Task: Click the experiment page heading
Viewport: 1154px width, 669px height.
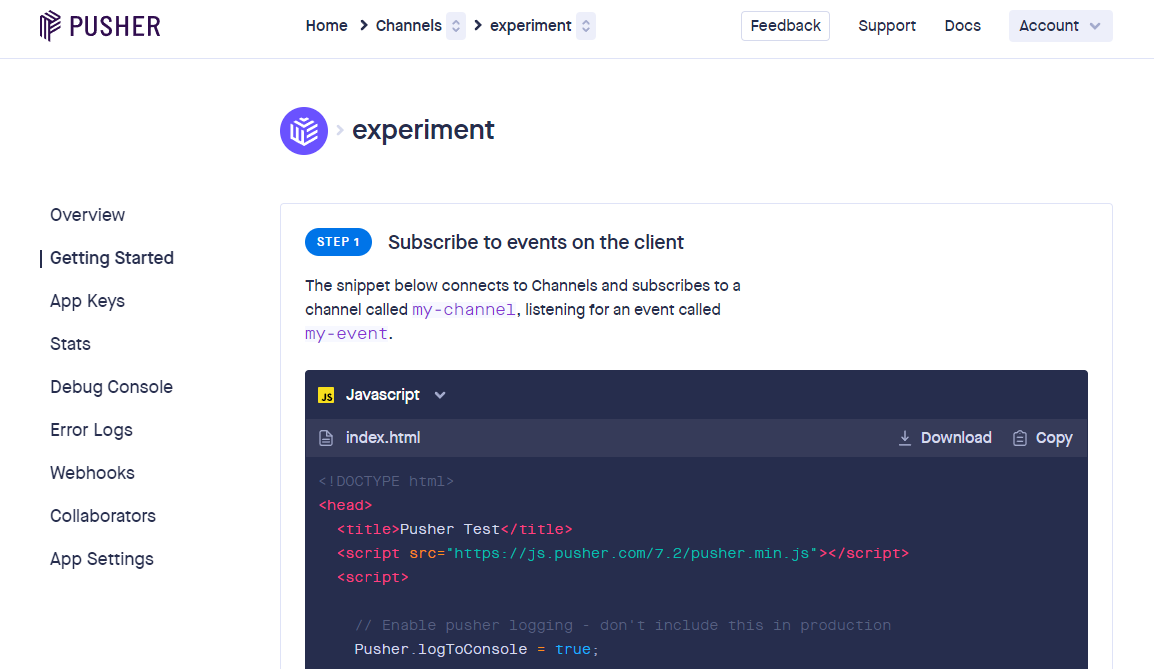Action: [423, 130]
